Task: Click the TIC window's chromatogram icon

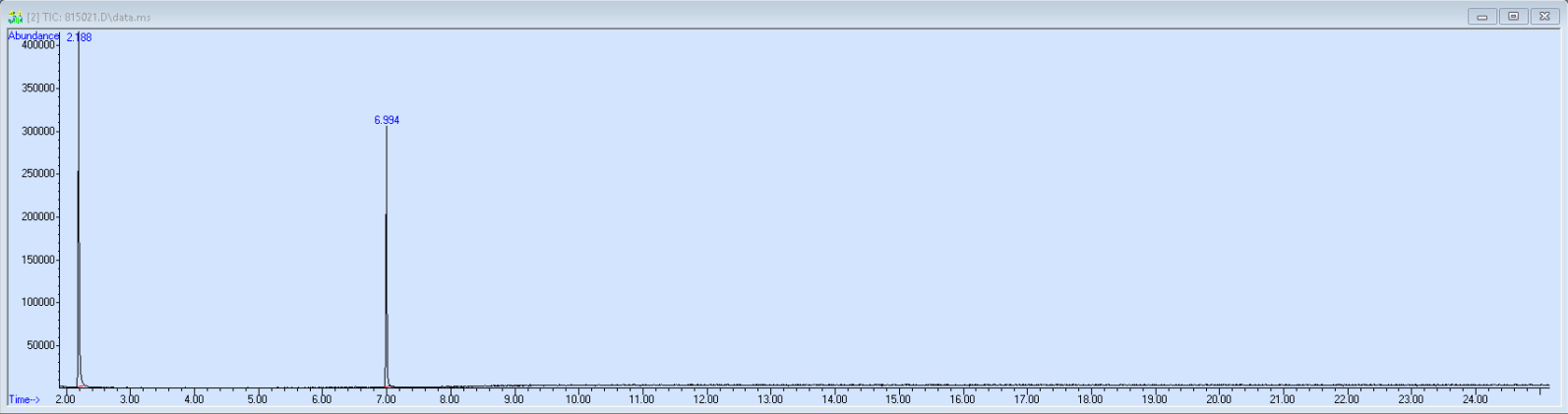Action: coord(15,17)
